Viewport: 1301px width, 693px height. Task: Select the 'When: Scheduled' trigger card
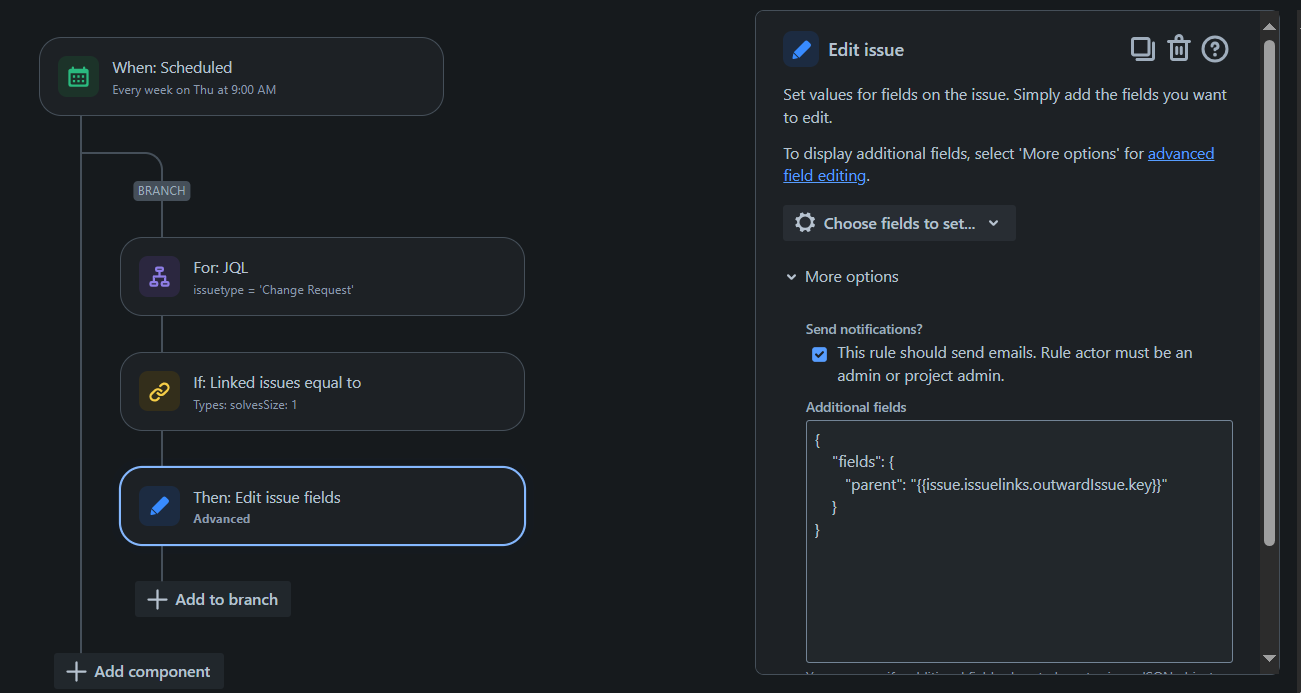click(x=241, y=77)
